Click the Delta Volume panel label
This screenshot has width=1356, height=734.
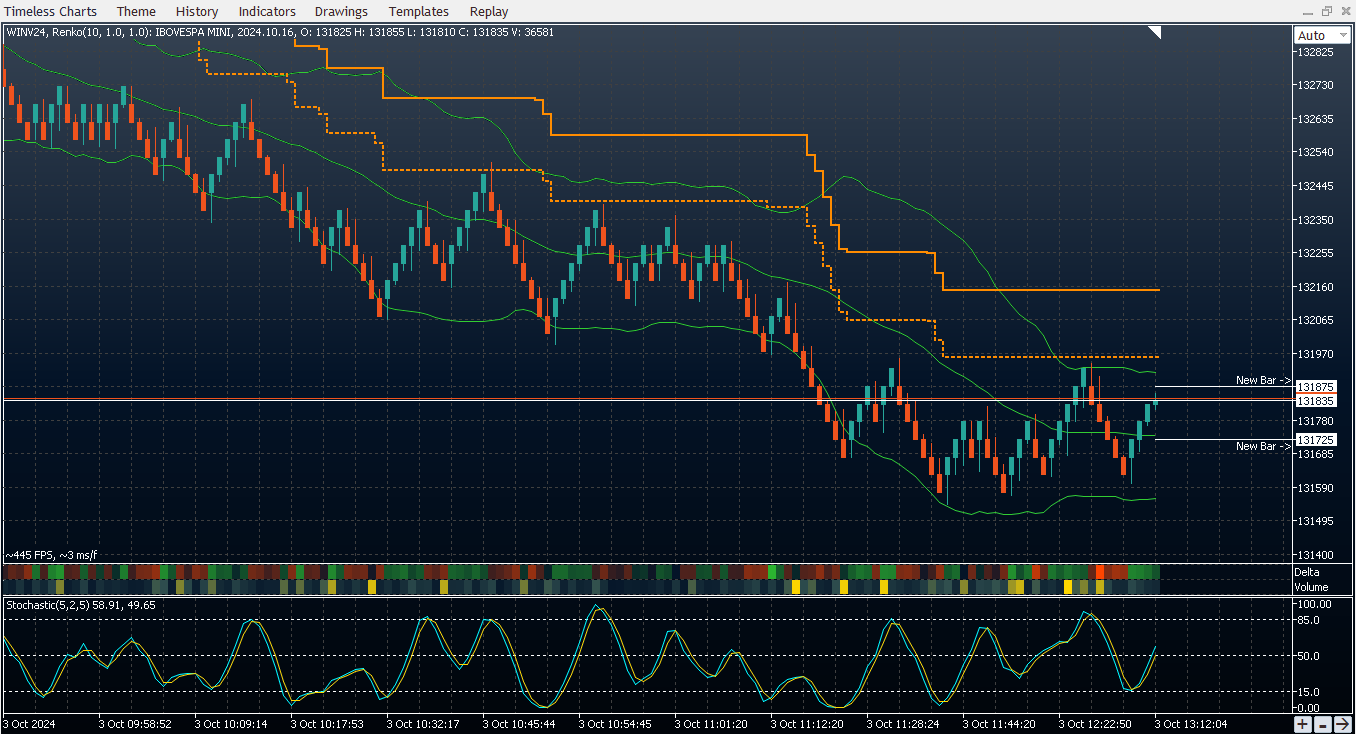1312,580
